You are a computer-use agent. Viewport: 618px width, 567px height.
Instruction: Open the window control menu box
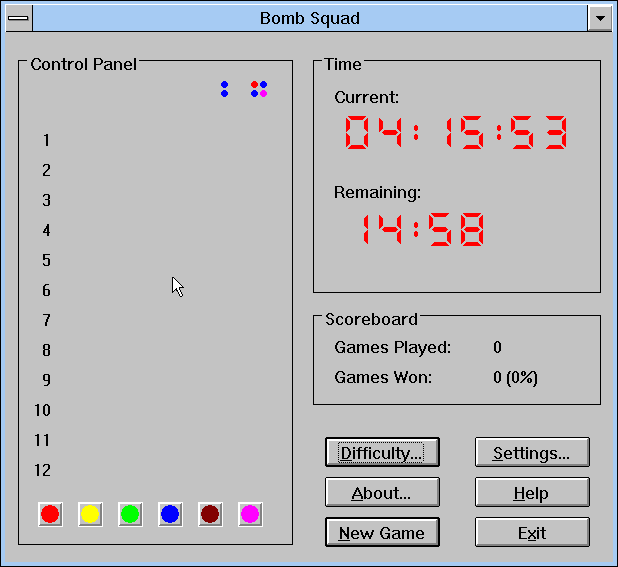pyautogui.click(x=18, y=18)
